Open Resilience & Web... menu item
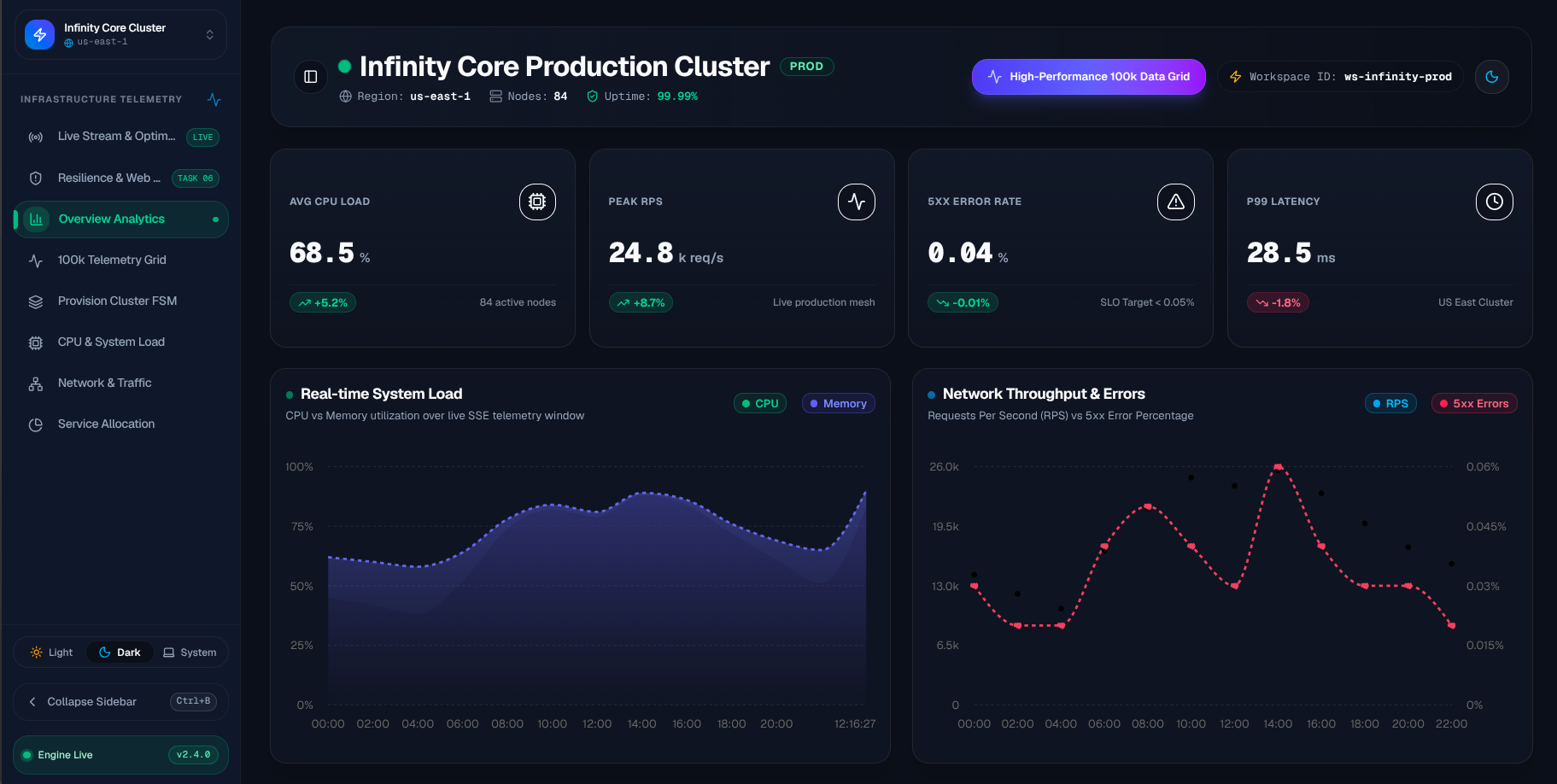 [120, 178]
